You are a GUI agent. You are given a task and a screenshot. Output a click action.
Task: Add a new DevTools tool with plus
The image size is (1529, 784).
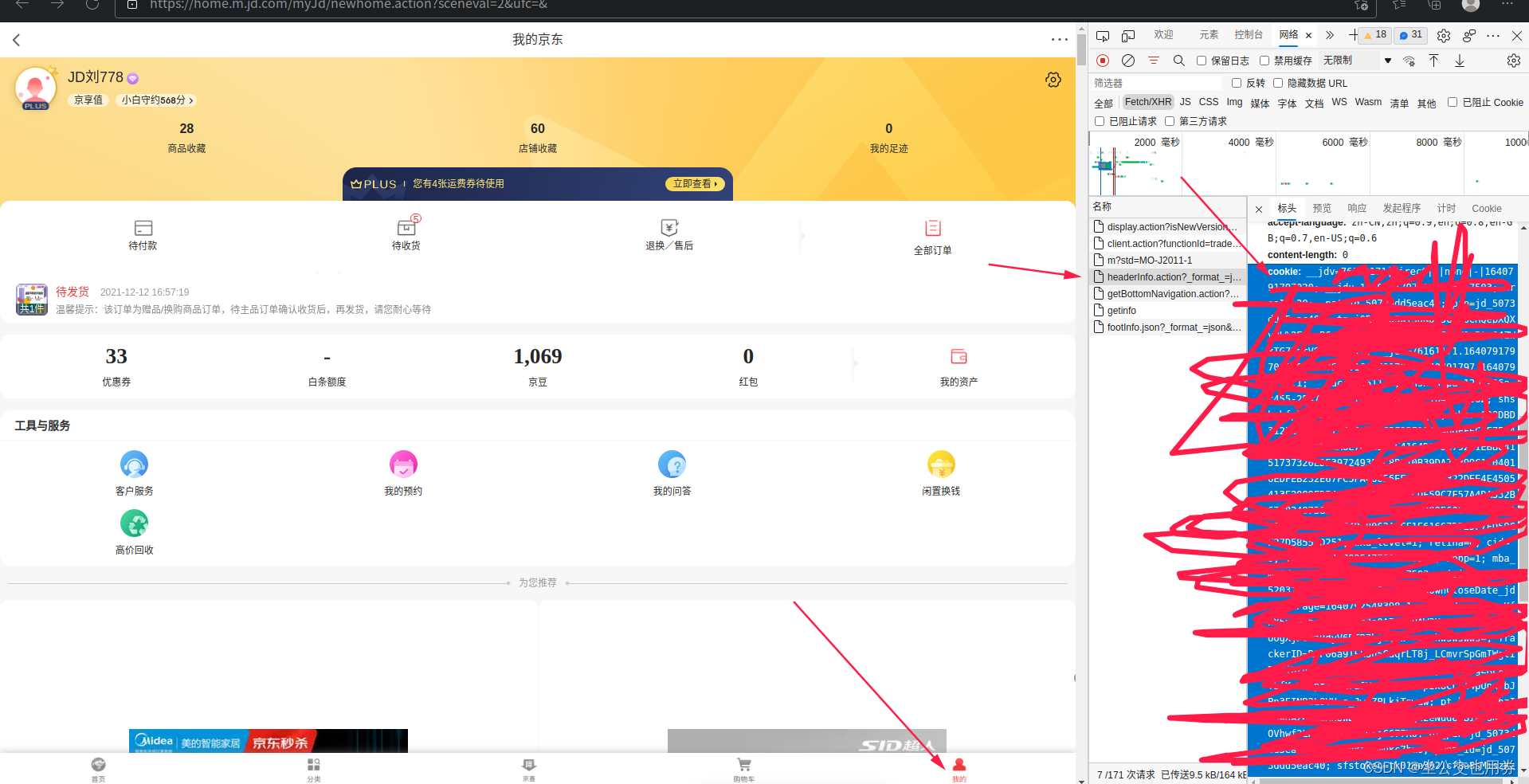(1353, 35)
